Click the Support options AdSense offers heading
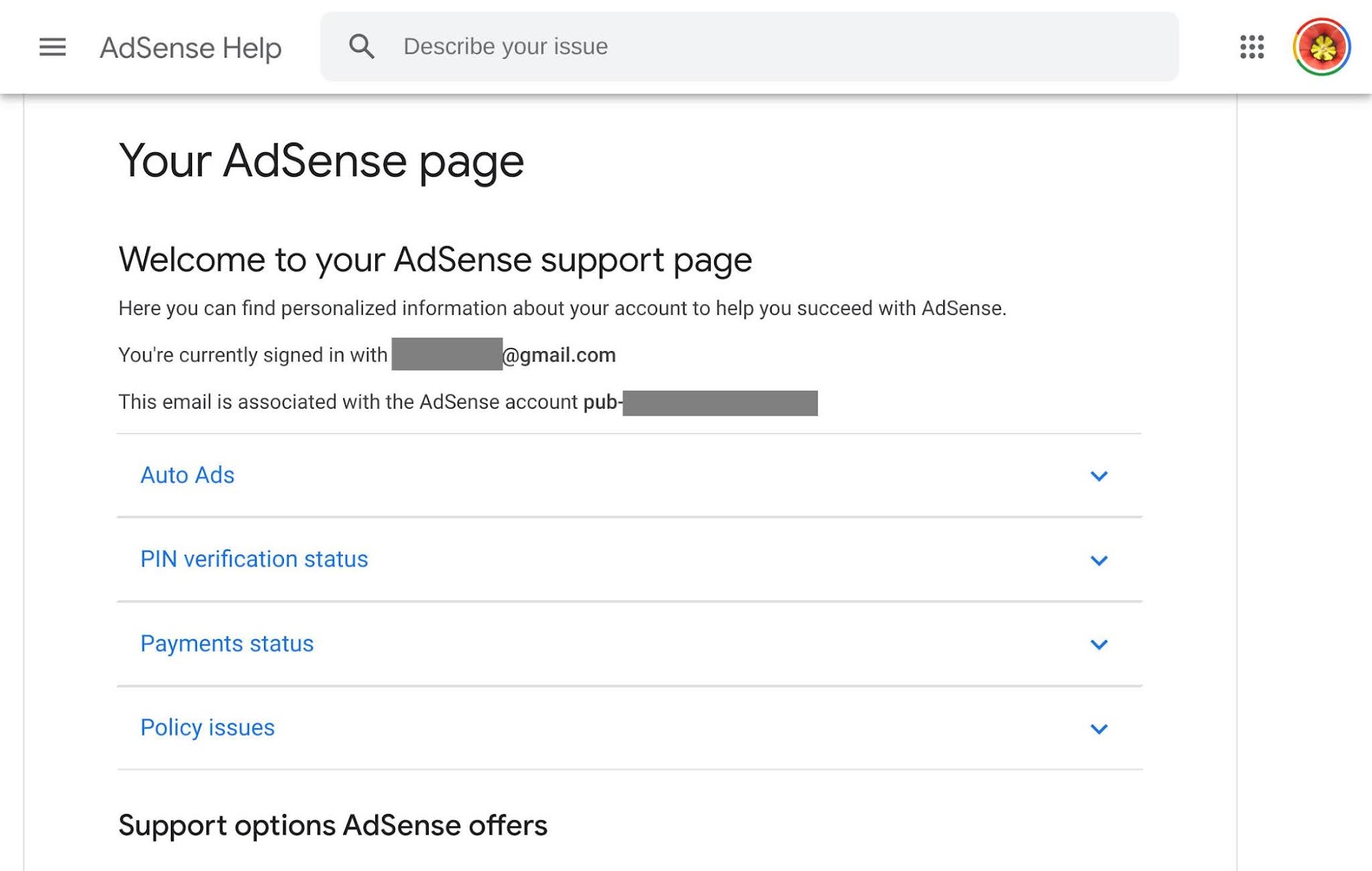This screenshot has height=871, width=1372. 333,826
